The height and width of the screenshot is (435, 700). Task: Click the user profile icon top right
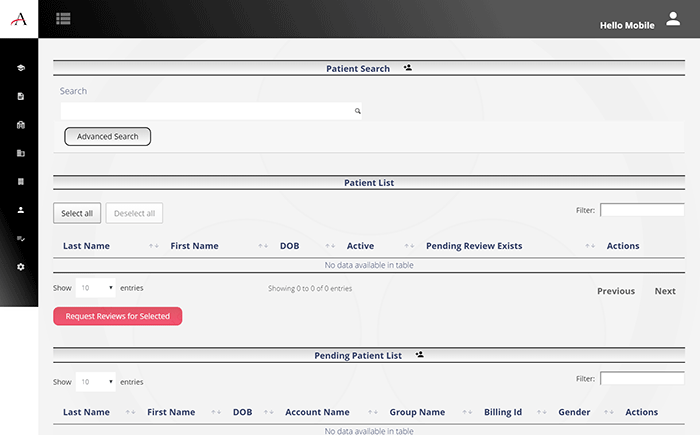pos(673,19)
